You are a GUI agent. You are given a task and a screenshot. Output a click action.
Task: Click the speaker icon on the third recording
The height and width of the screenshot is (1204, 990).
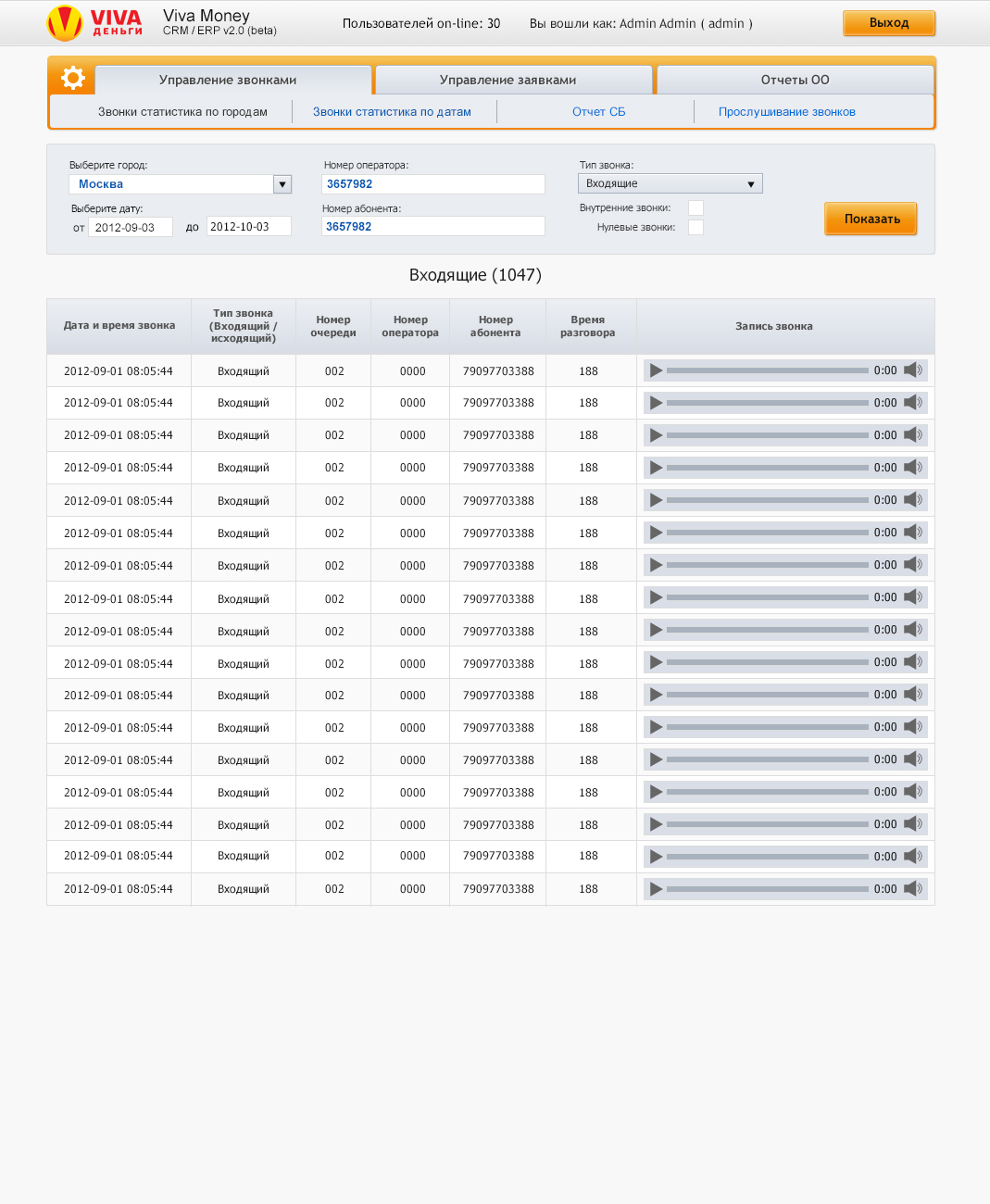(912, 434)
